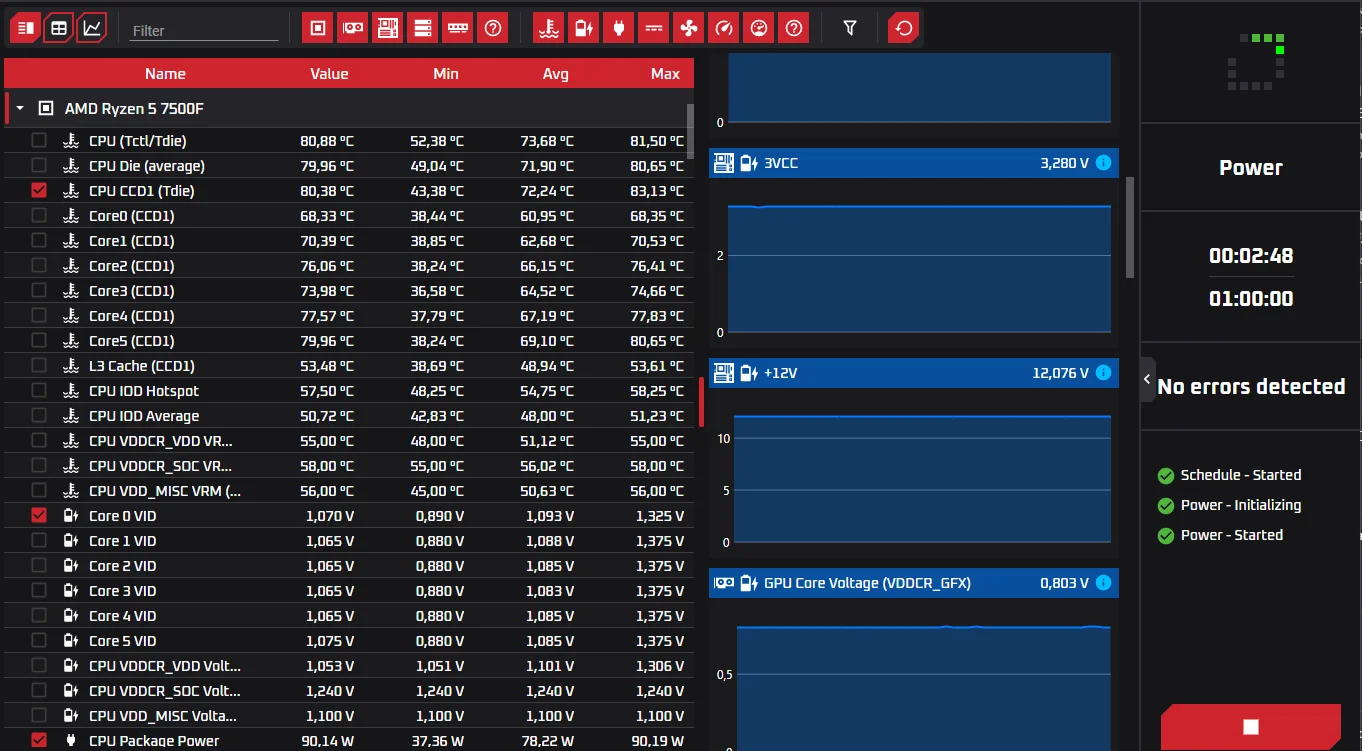Select the Core4 (CCD1) sensor name

tap(132, 316)
